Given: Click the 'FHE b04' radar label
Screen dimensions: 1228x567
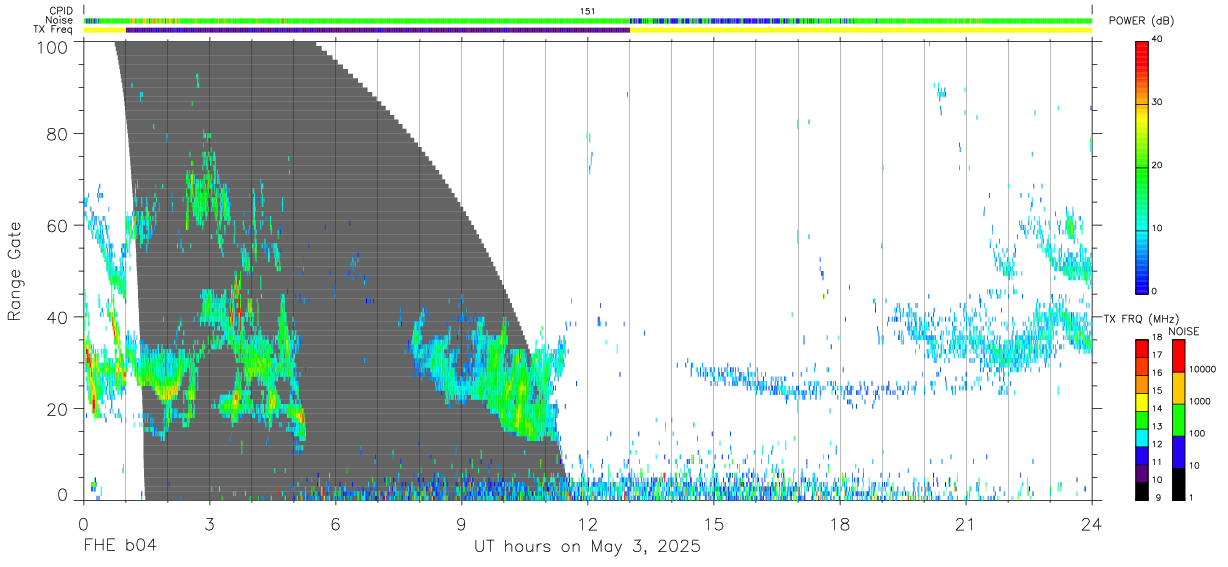Looking at the screenshot, I should point(120,547).
